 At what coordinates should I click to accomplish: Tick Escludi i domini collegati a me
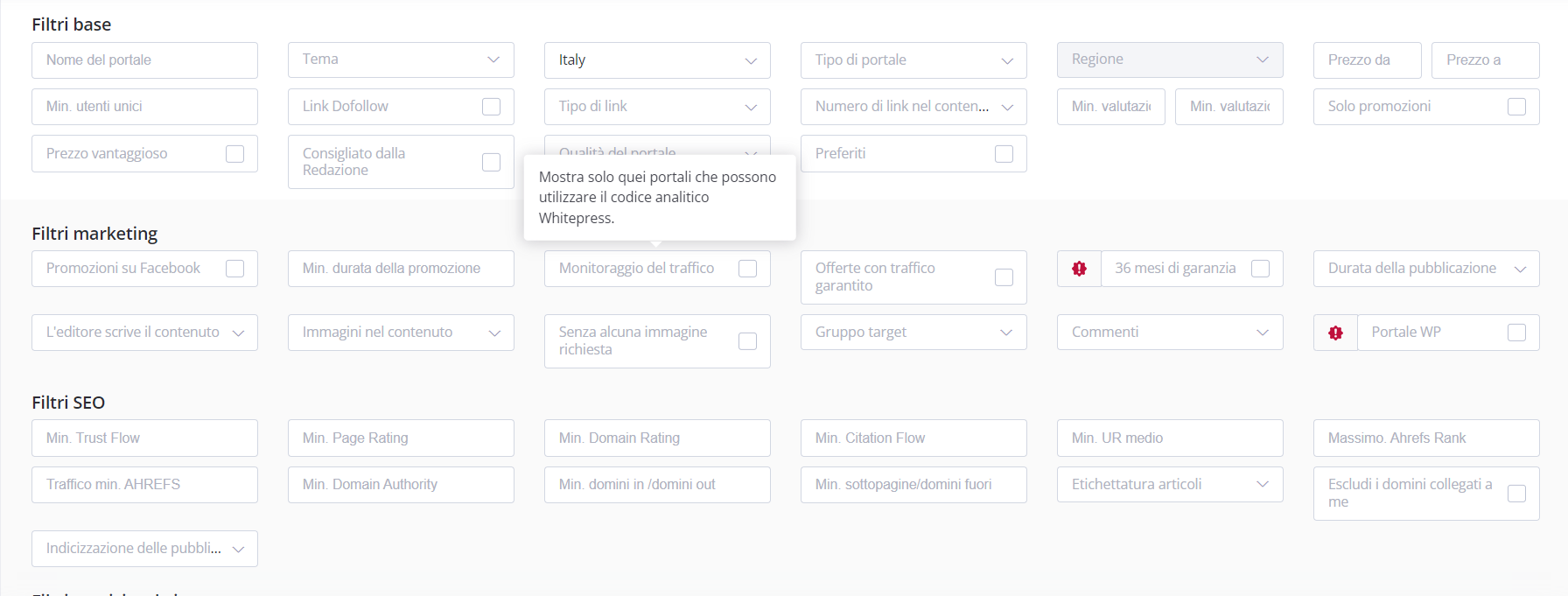(x=1517, y=494)
